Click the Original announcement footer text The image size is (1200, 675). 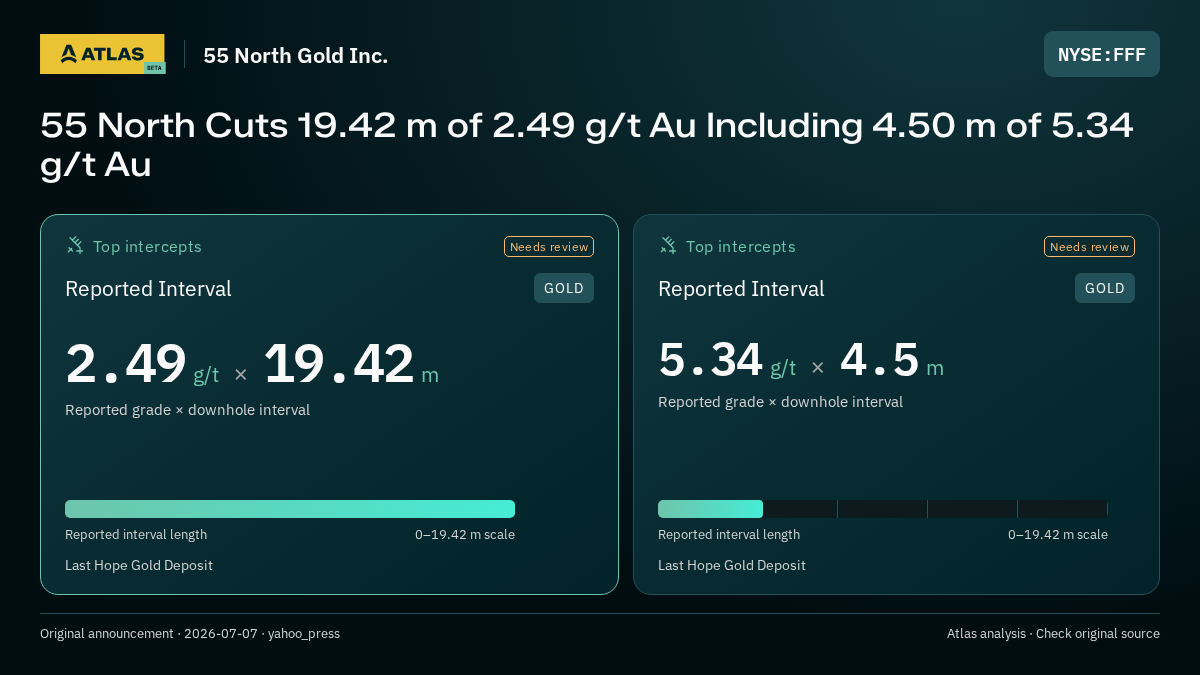click(x=190, y=634)
